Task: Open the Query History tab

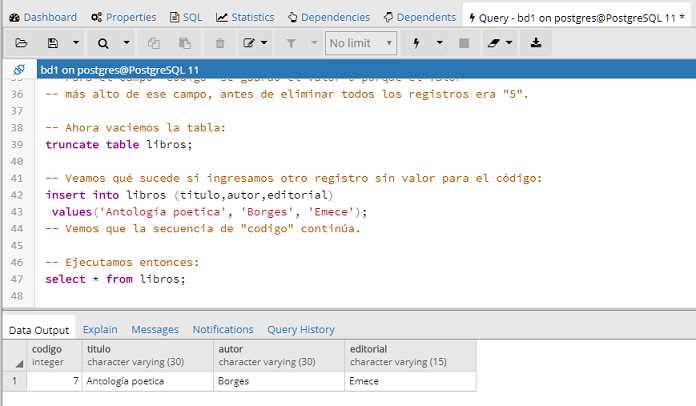Action: [301, 330]
